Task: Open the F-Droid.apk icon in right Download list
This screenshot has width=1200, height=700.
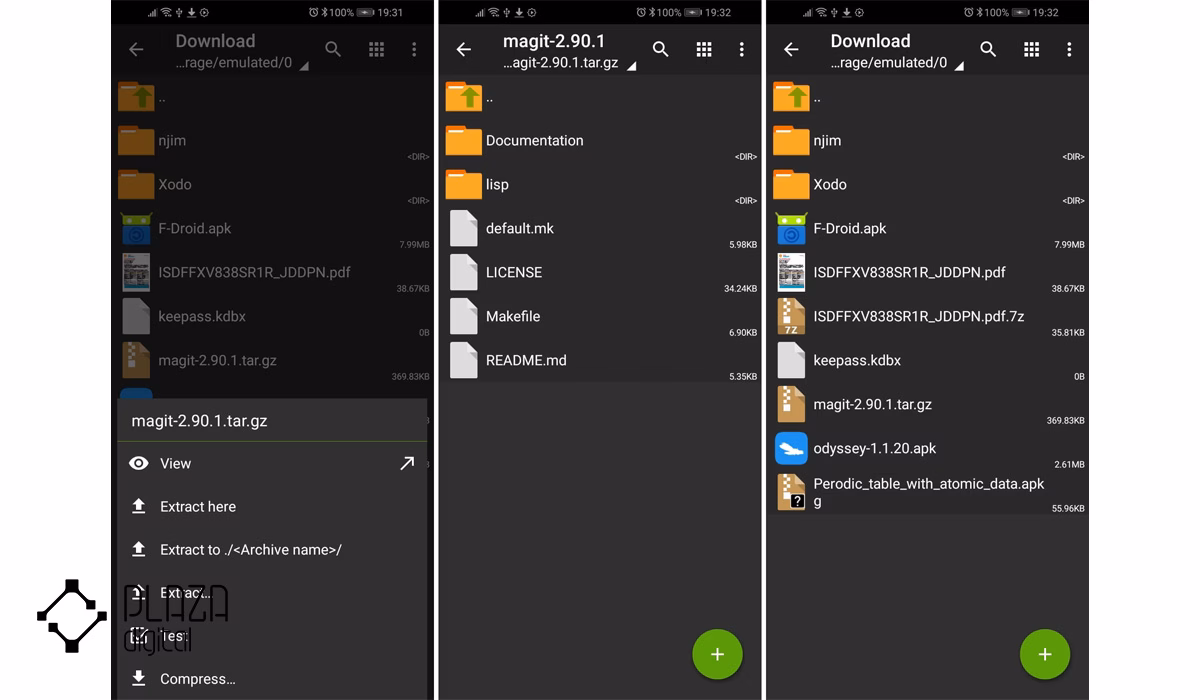Action: [x=790, y=229]
